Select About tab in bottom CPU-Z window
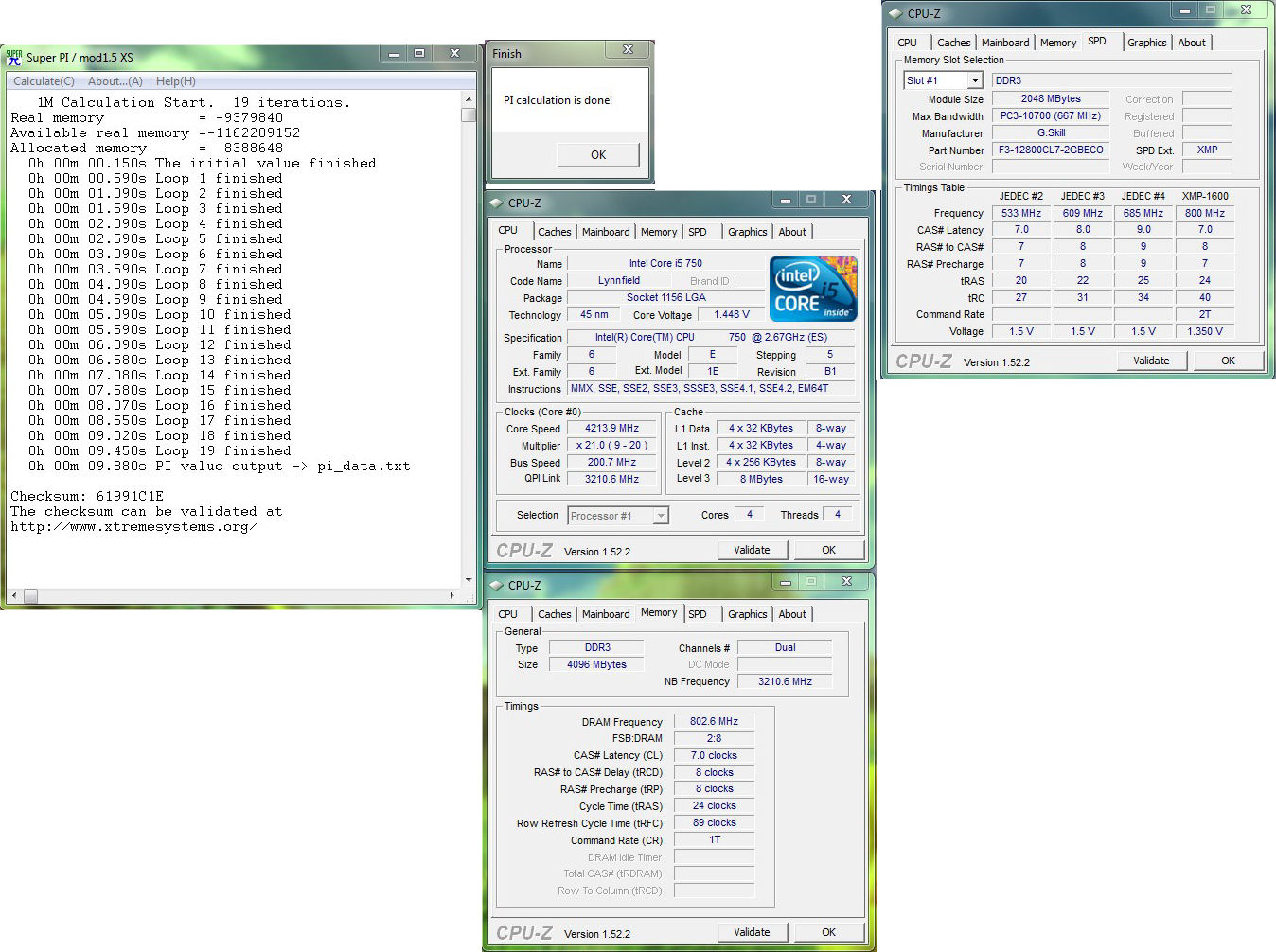The image size is (1276, 952). tap(793, 614)
